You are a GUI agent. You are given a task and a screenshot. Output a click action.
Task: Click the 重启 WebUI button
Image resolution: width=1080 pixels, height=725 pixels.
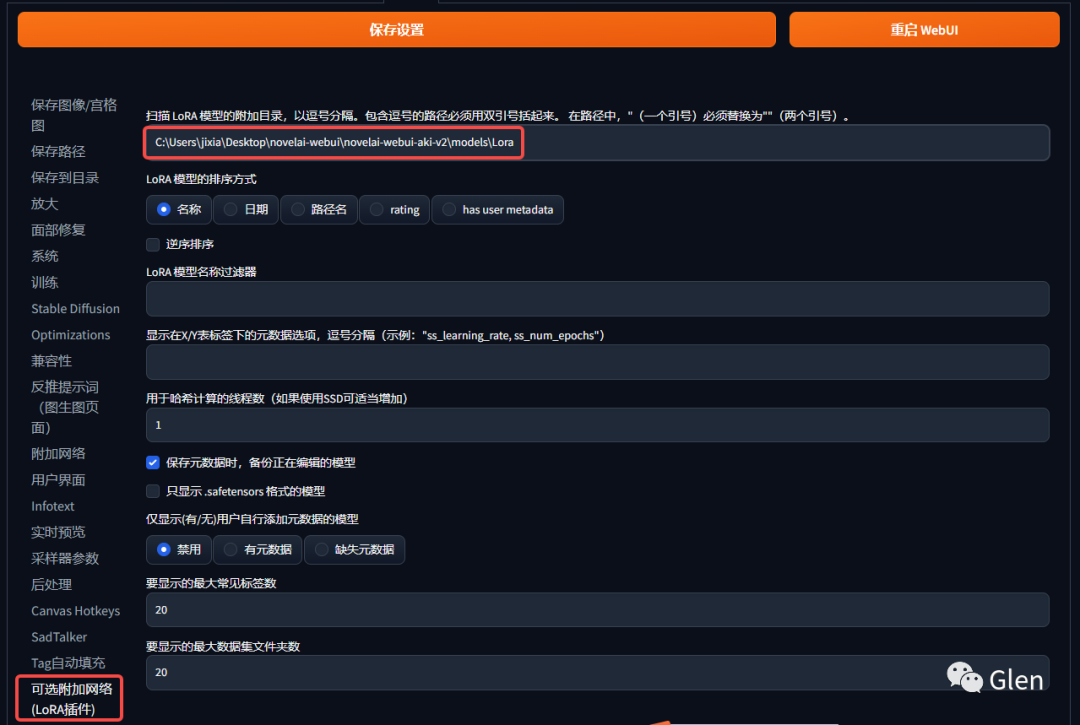[924, 30]
